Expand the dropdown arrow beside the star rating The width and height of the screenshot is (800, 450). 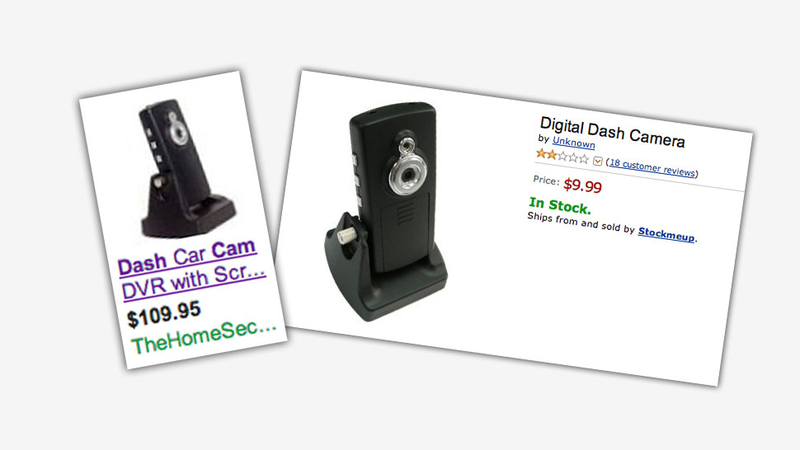(597, 161)
